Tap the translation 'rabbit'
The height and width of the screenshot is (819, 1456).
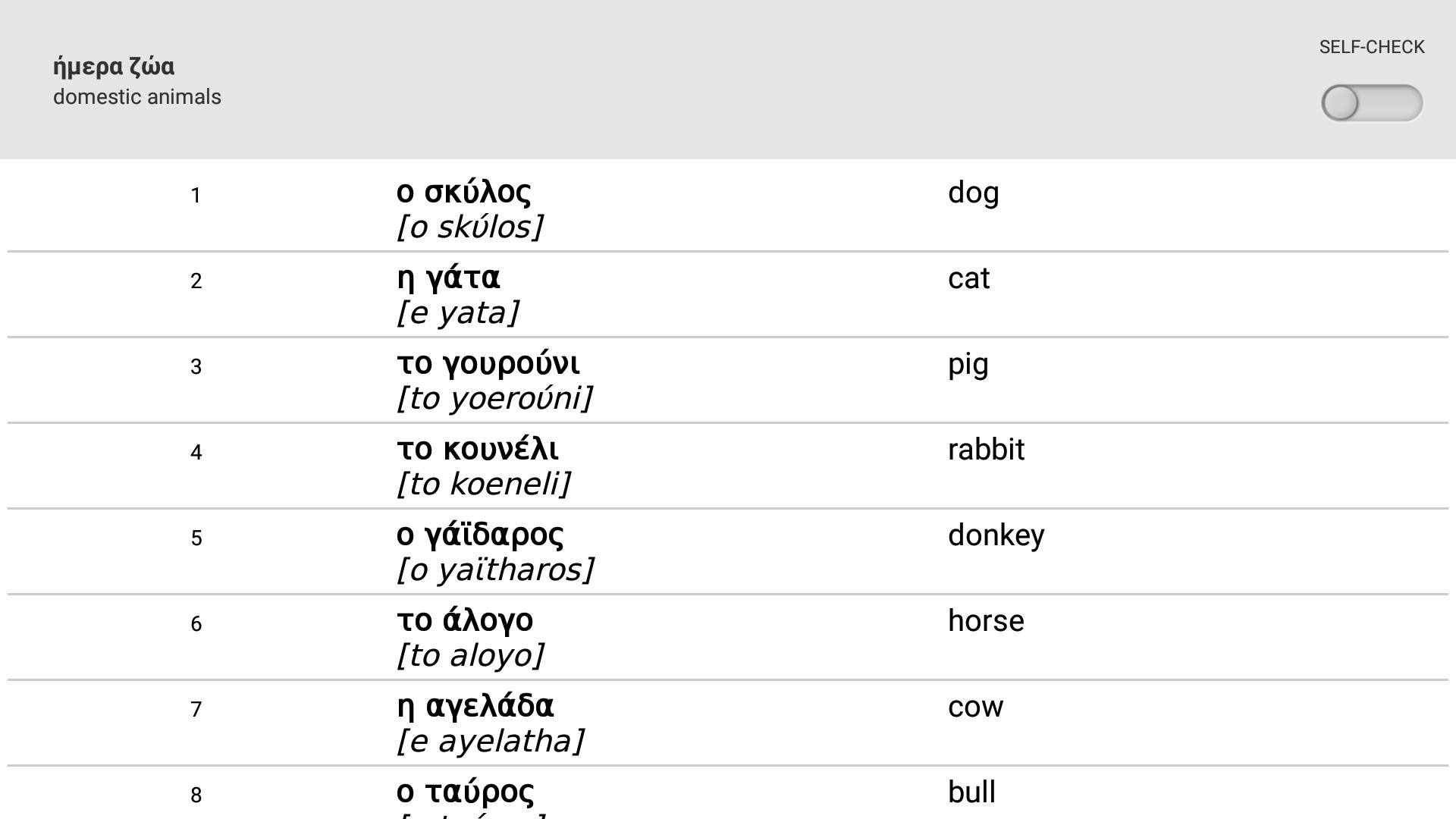(986, 450)
